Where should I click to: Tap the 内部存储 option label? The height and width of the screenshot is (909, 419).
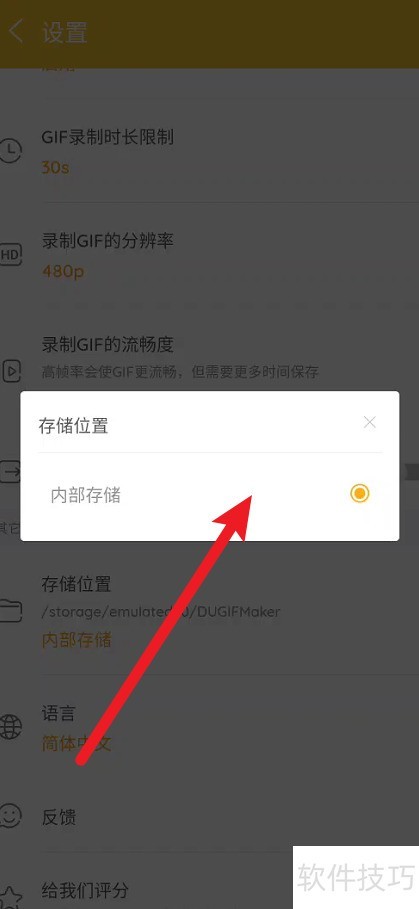tap(86, 496)
